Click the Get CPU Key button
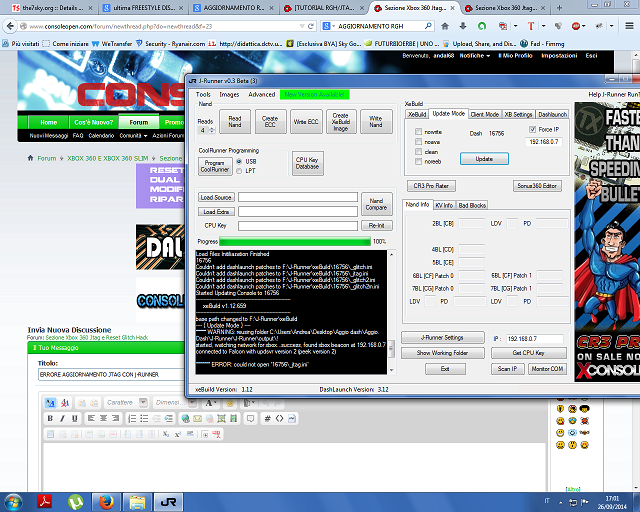 tap(529, 353)
